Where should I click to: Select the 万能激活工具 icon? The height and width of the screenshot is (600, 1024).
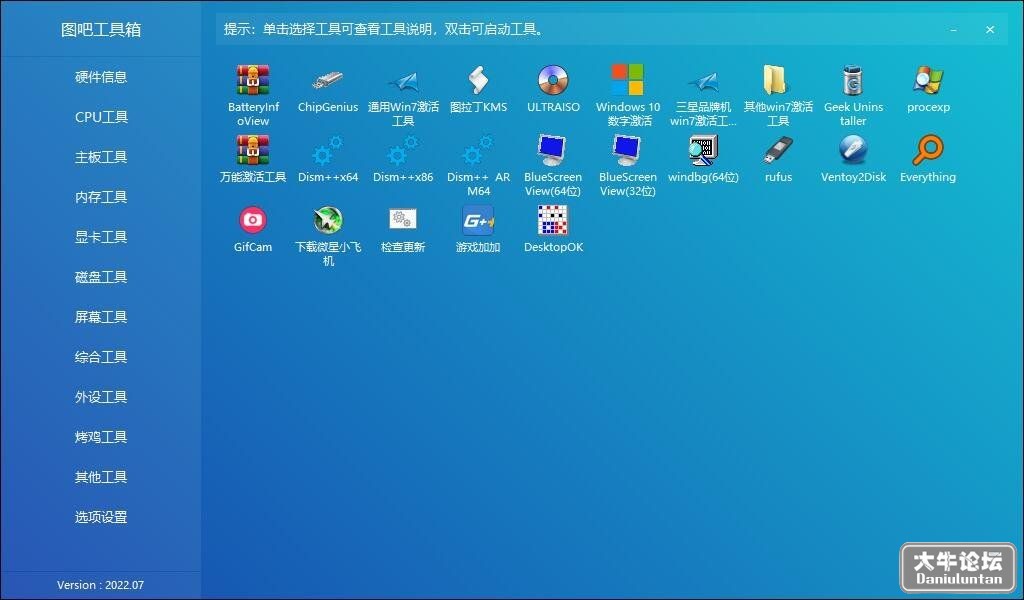click(x=253, y=150)
